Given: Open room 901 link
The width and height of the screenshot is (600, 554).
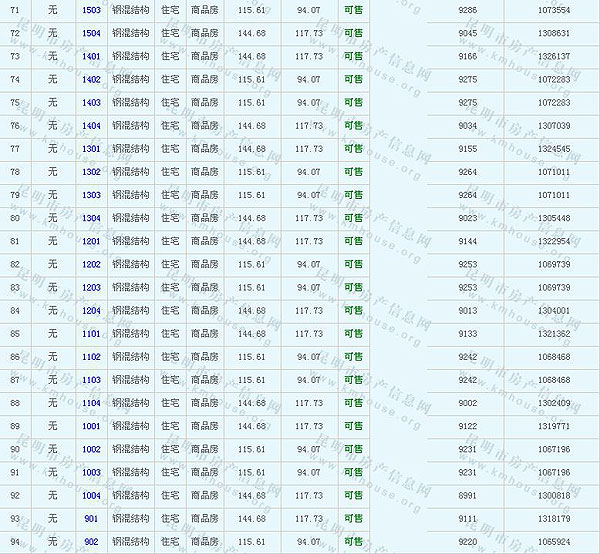Looking at the screenshot, I should 91,519.
